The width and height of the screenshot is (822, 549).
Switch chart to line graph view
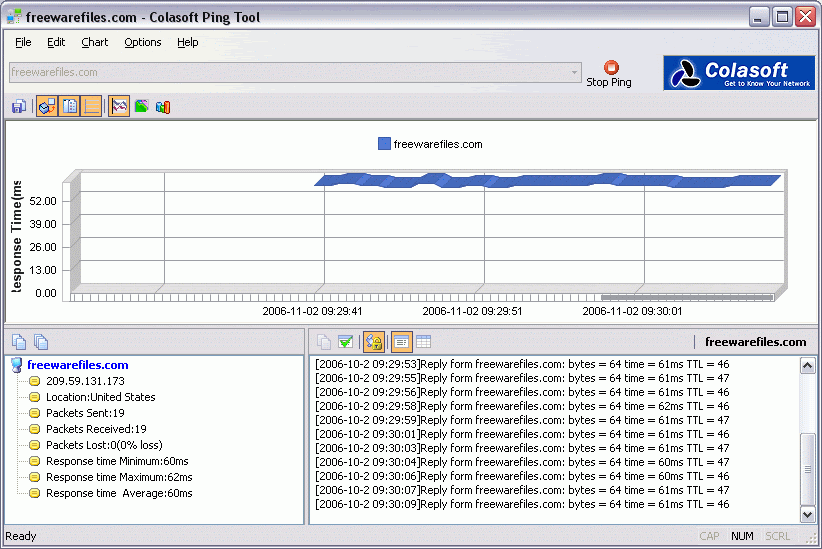click(119, 106)
